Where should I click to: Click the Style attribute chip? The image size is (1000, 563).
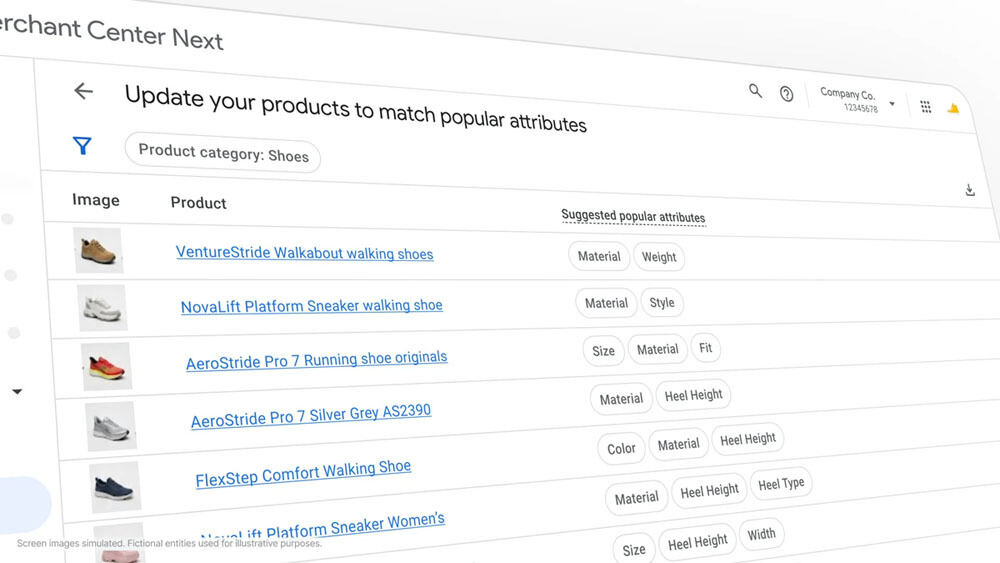pos(662,302)
